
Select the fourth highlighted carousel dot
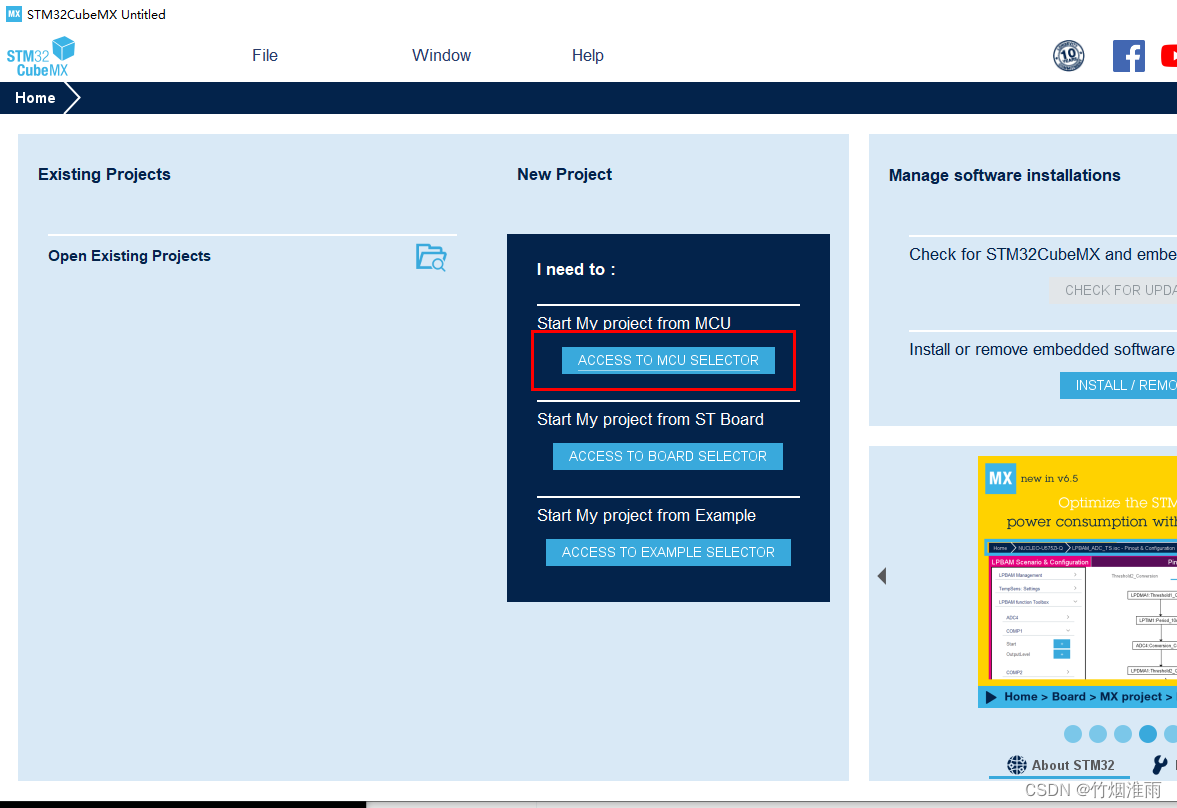pyautogui.click(x=1147, y=734)
